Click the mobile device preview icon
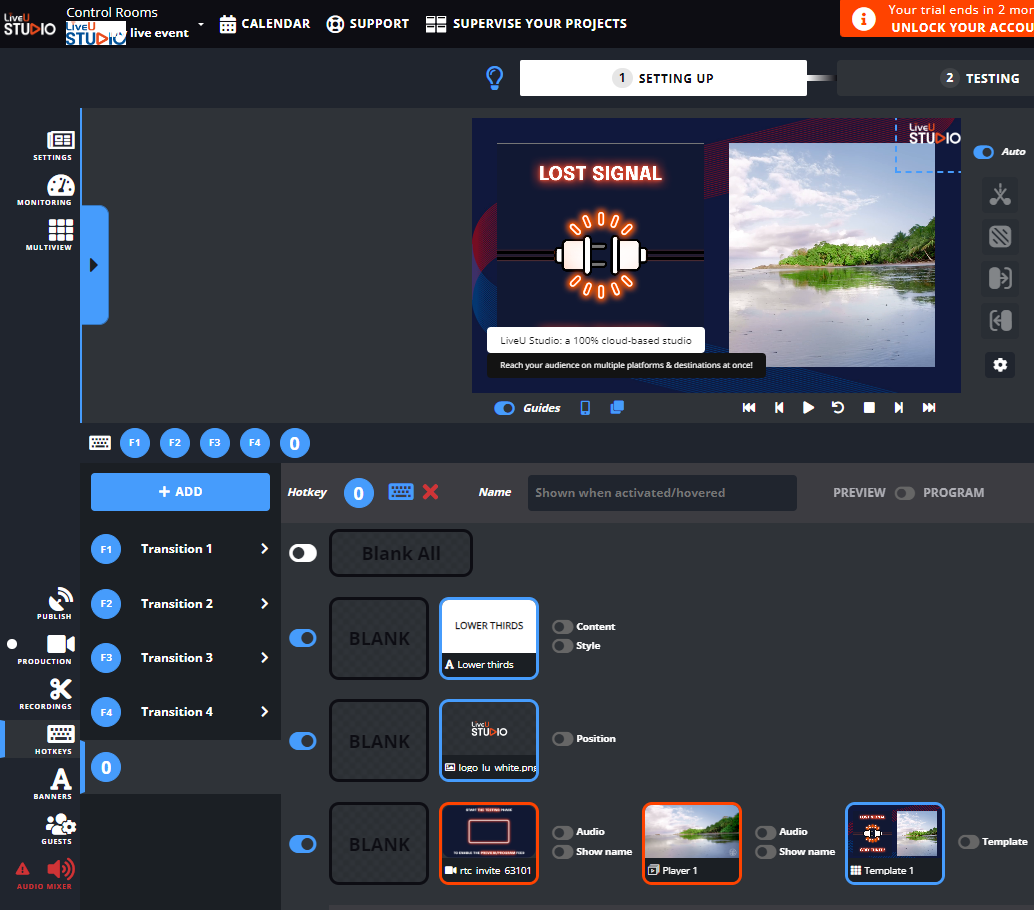The height and width of the screenshot is (910, 1034). point(585,408)
